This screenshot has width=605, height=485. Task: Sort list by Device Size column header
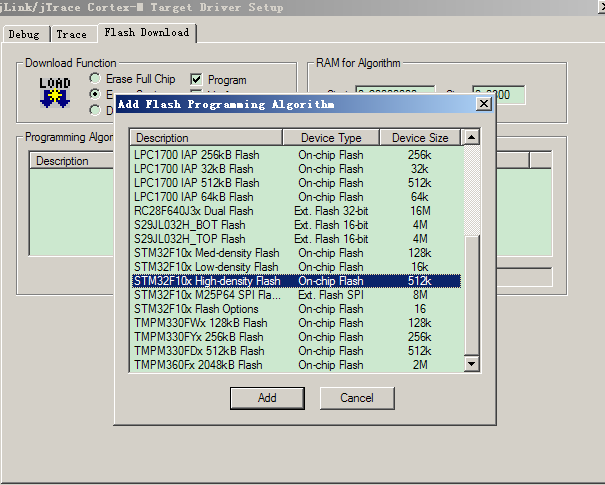point(420,137)
